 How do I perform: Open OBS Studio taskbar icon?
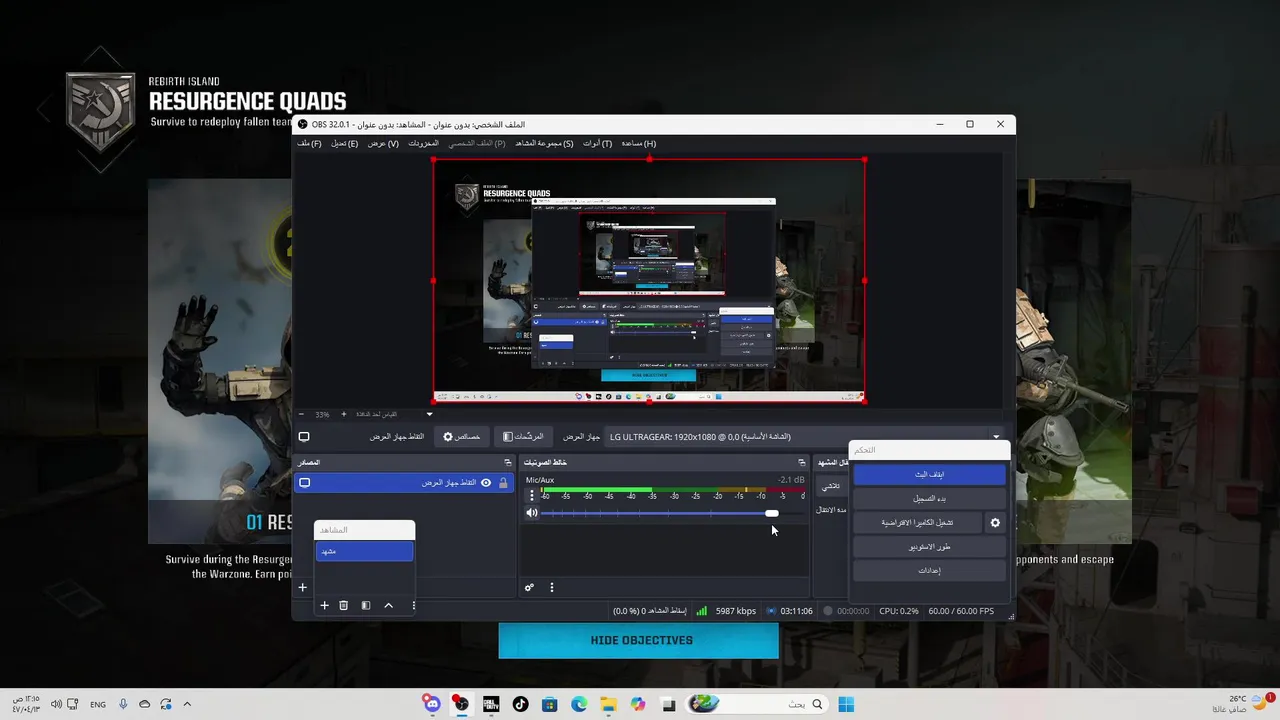pyautogui.click(x=461, y=704)
